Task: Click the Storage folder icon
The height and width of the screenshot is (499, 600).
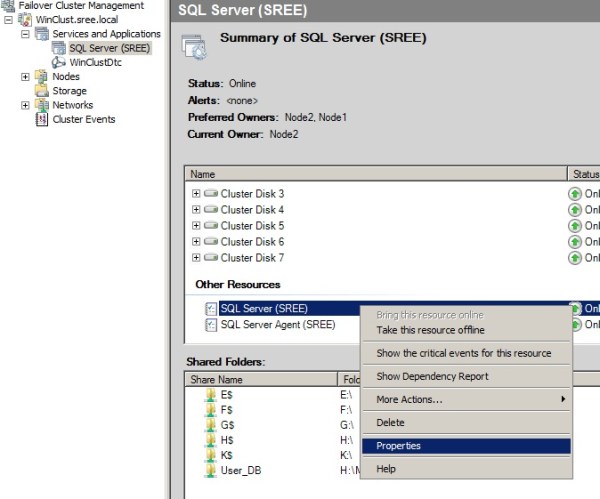Action: (x=42, y=91)
